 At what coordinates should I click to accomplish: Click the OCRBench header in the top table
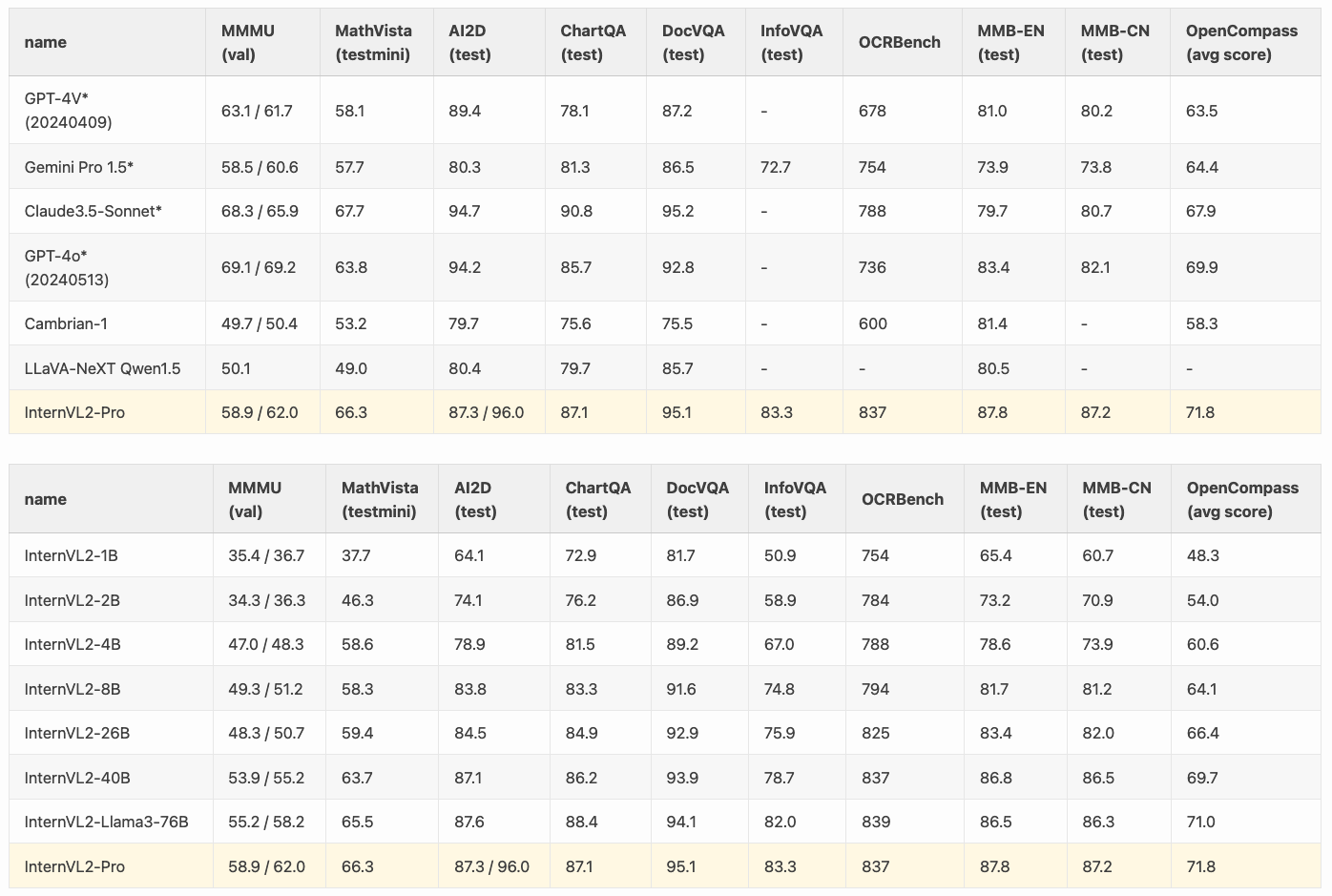[x=899, y=42]
